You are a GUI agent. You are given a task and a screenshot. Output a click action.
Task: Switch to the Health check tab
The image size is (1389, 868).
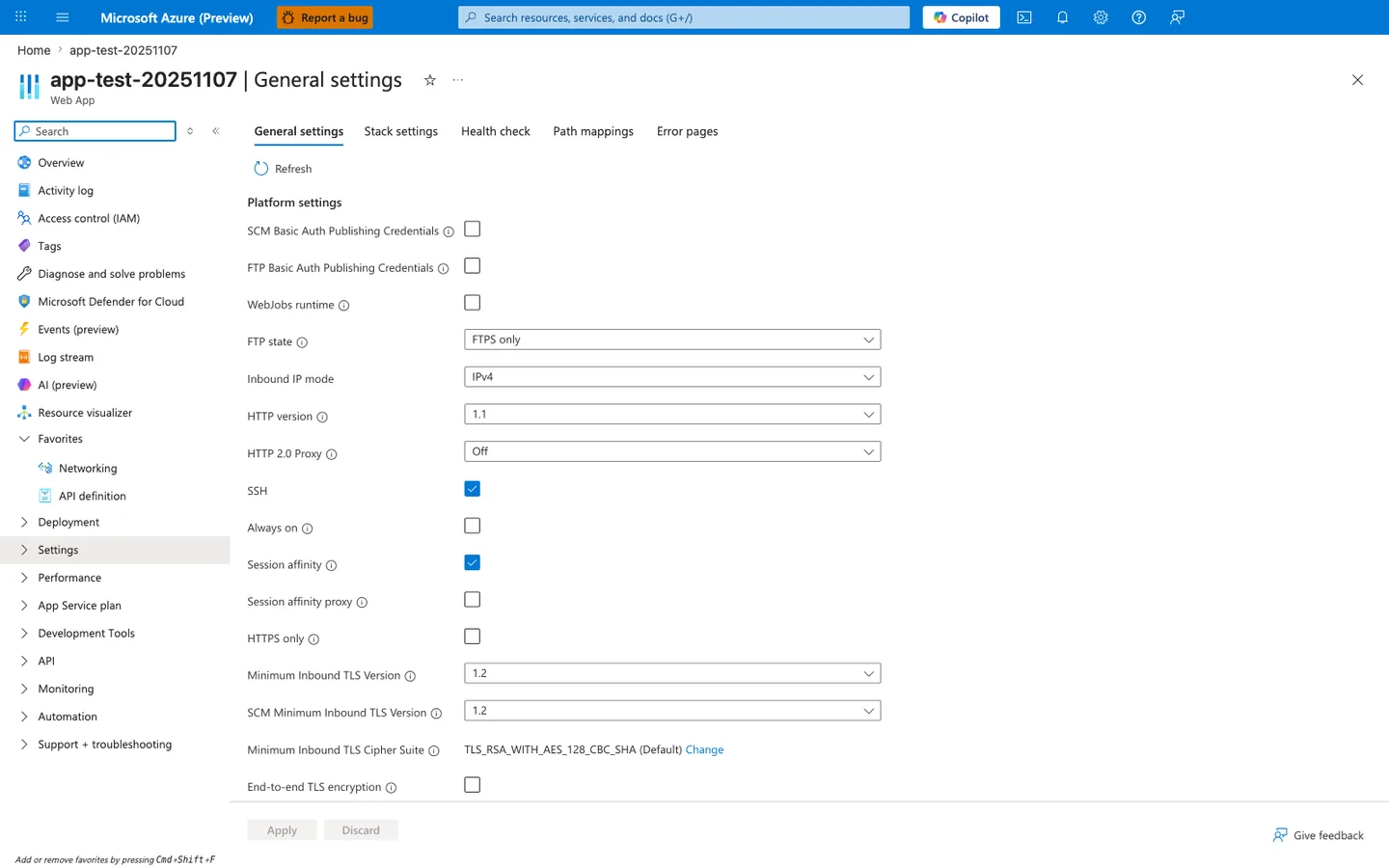(x=496, y=131)
